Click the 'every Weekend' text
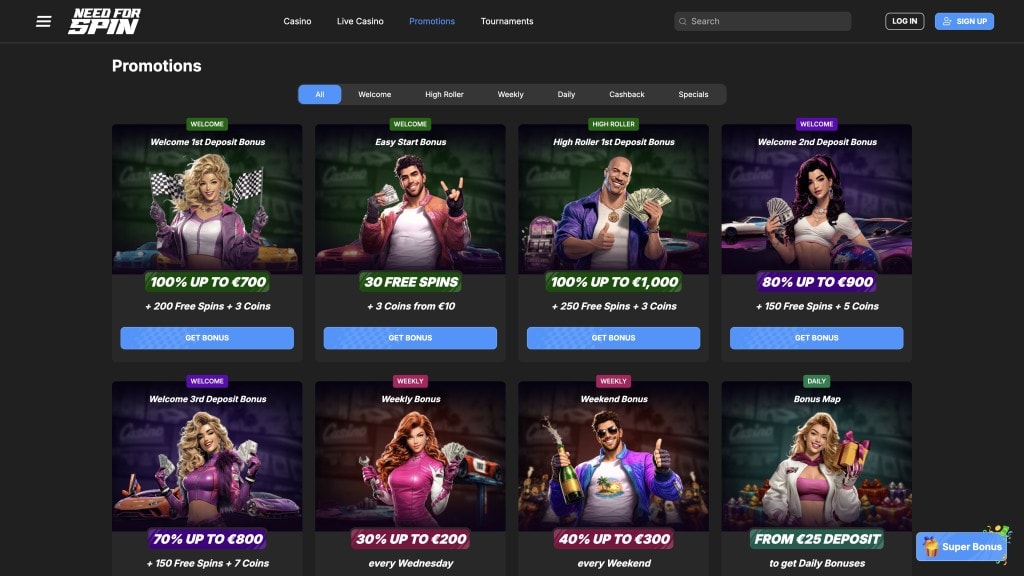 point(614,563)
